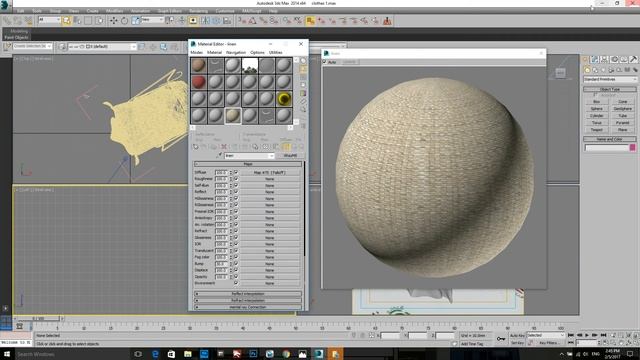
Task: Switch command panel to Modify tab
Action: [595, 60]
